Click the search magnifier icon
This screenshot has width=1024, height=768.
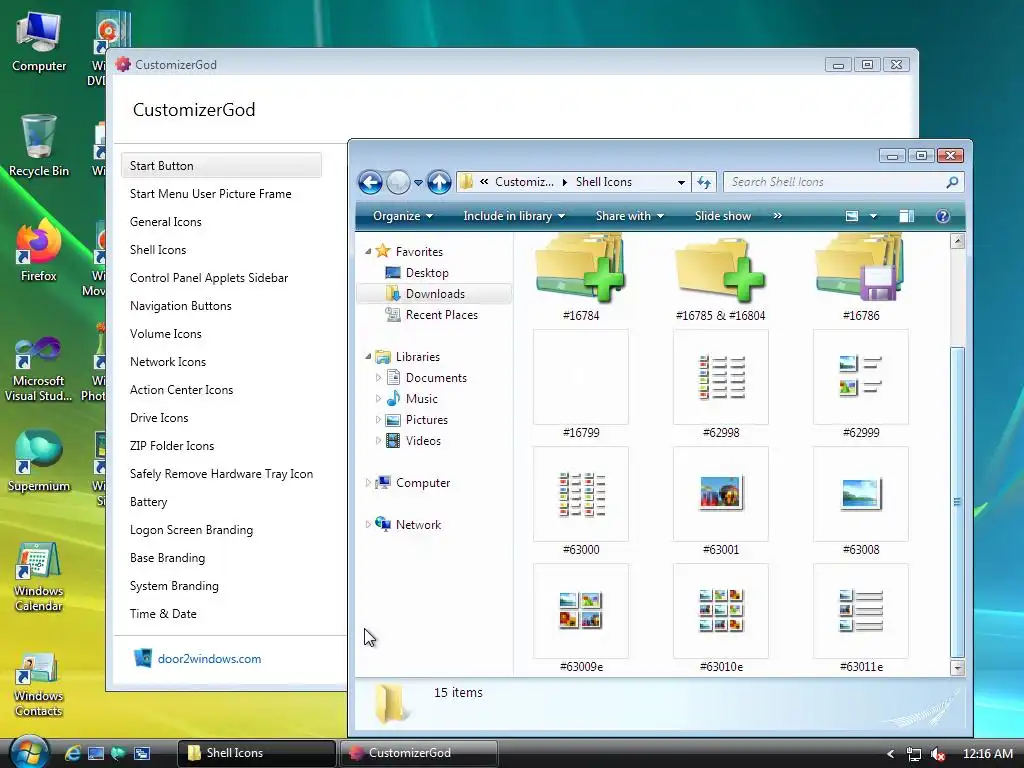pos(952,182)
